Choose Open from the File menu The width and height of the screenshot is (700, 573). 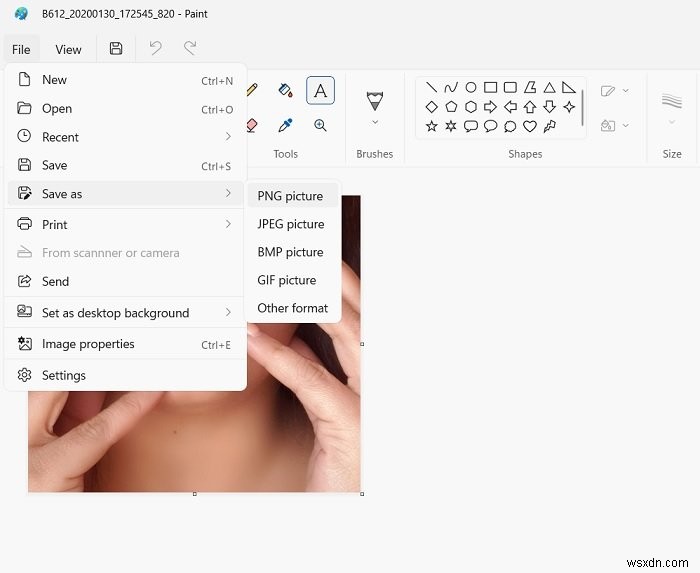tap(125, 108)
